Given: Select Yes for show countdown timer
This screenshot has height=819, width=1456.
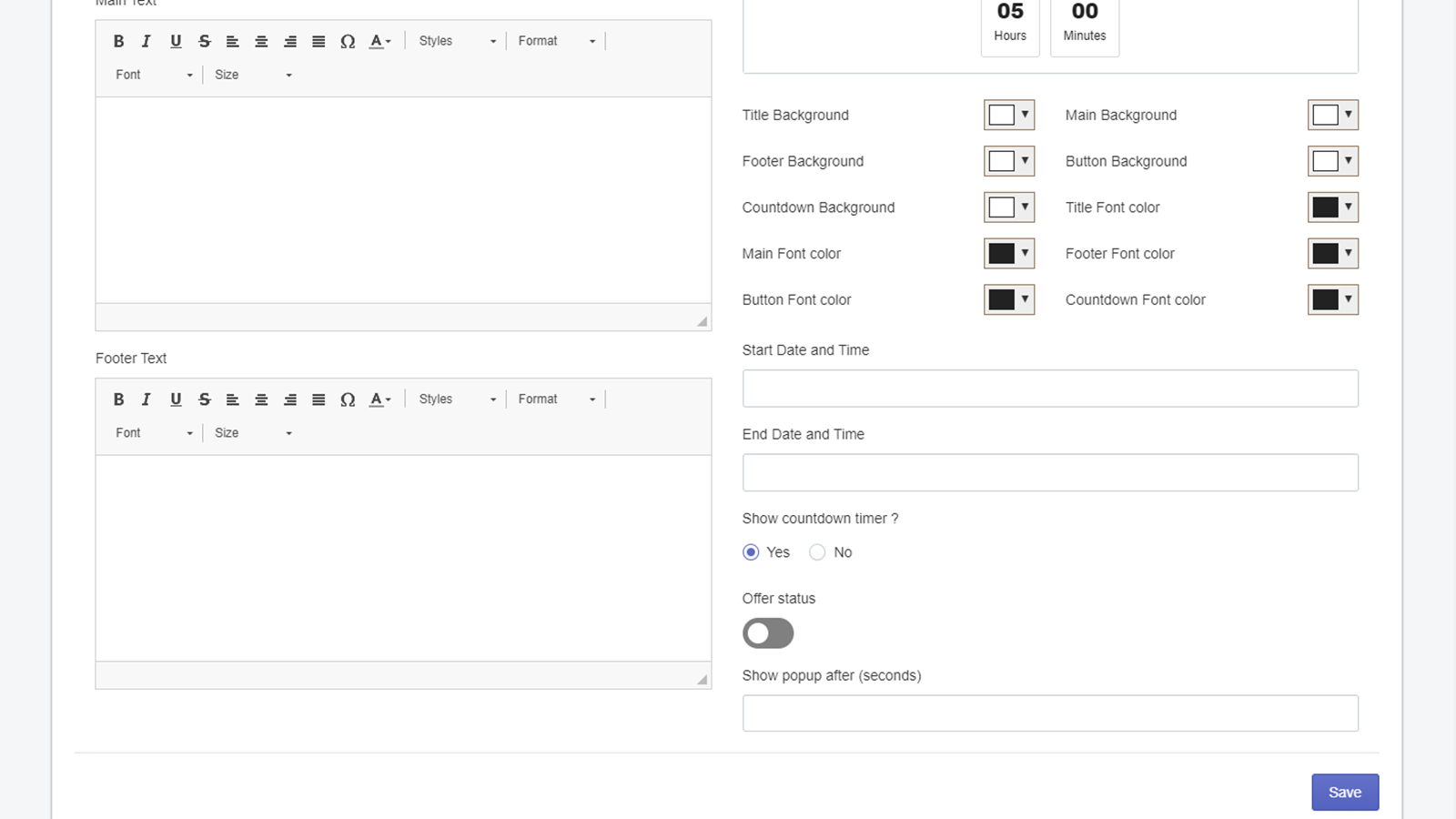Looking at the screenshot, I should point(751,552).
